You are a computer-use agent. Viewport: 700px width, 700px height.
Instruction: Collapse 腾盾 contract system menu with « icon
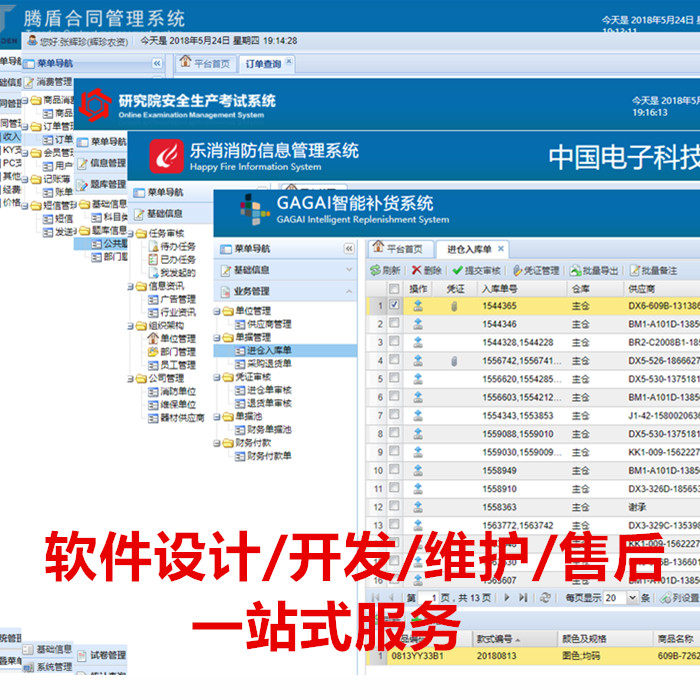[x=157, y=63]
